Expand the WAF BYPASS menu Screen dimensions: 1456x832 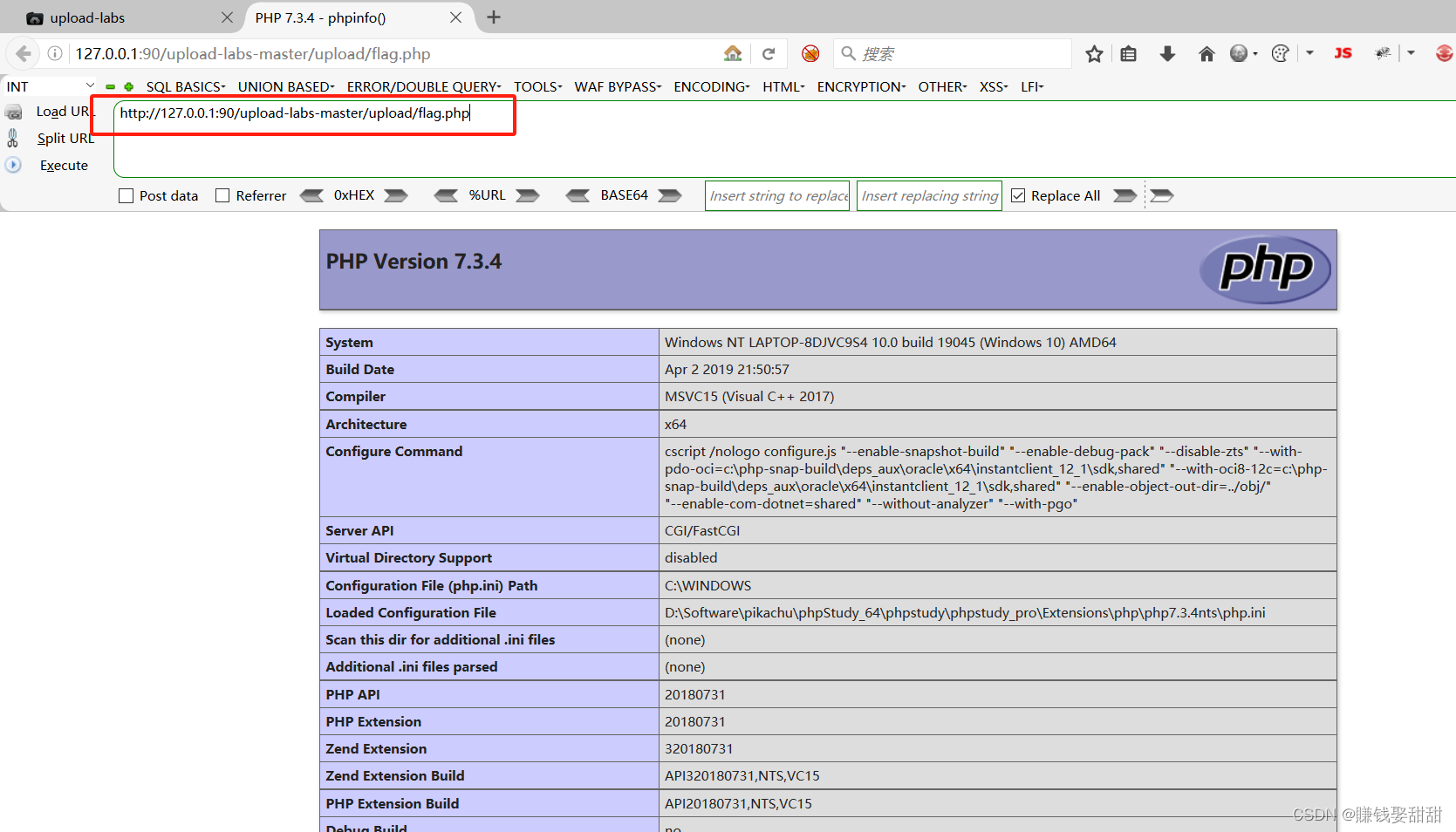point(618,86)
